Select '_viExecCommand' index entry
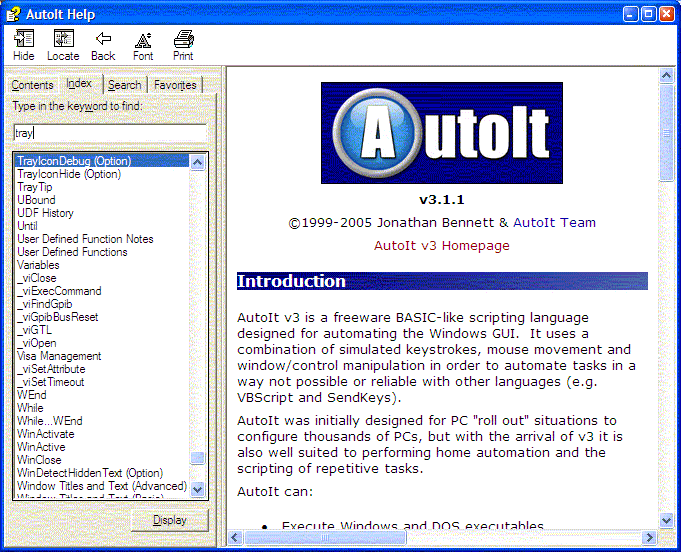 click(59, 291)
